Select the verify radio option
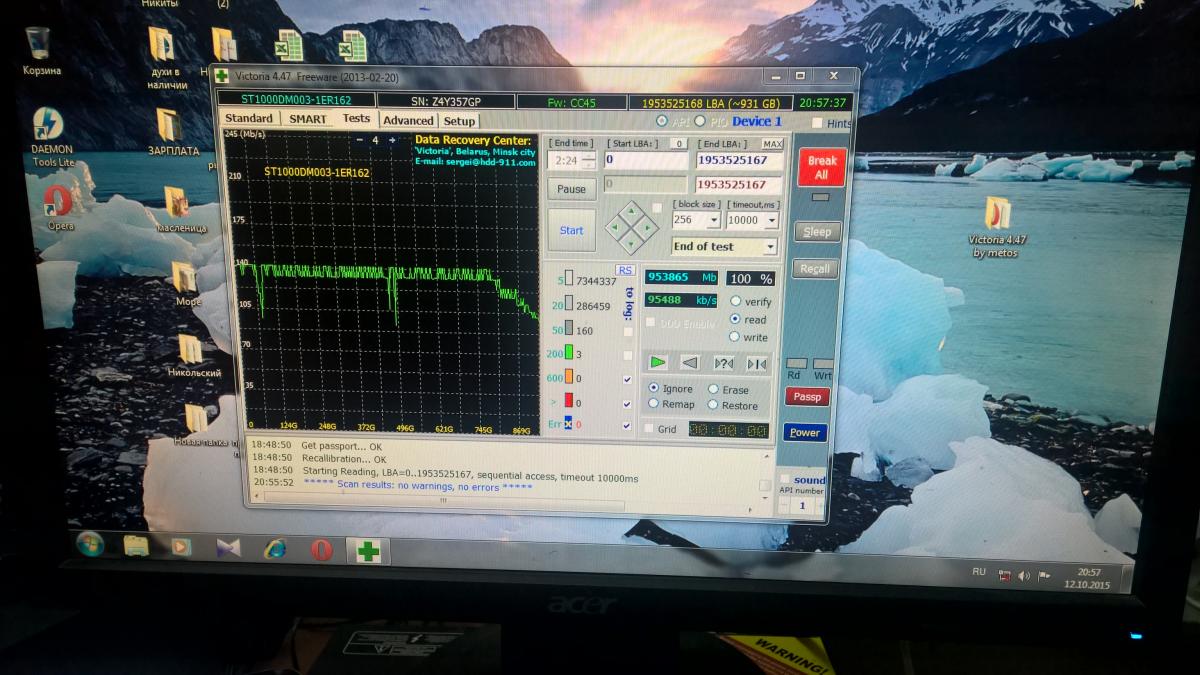1200x675 pixels. (x=737, y=301)
